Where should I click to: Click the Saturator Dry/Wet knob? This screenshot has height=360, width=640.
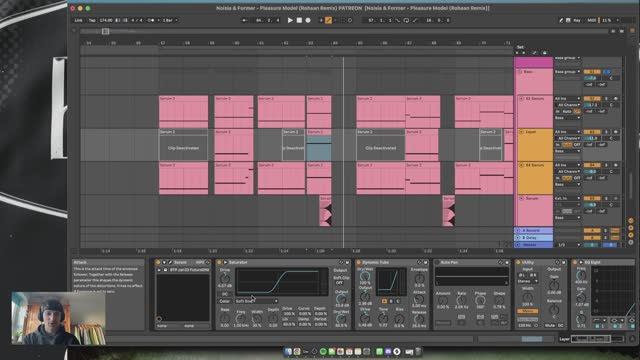tap(341, 319)
